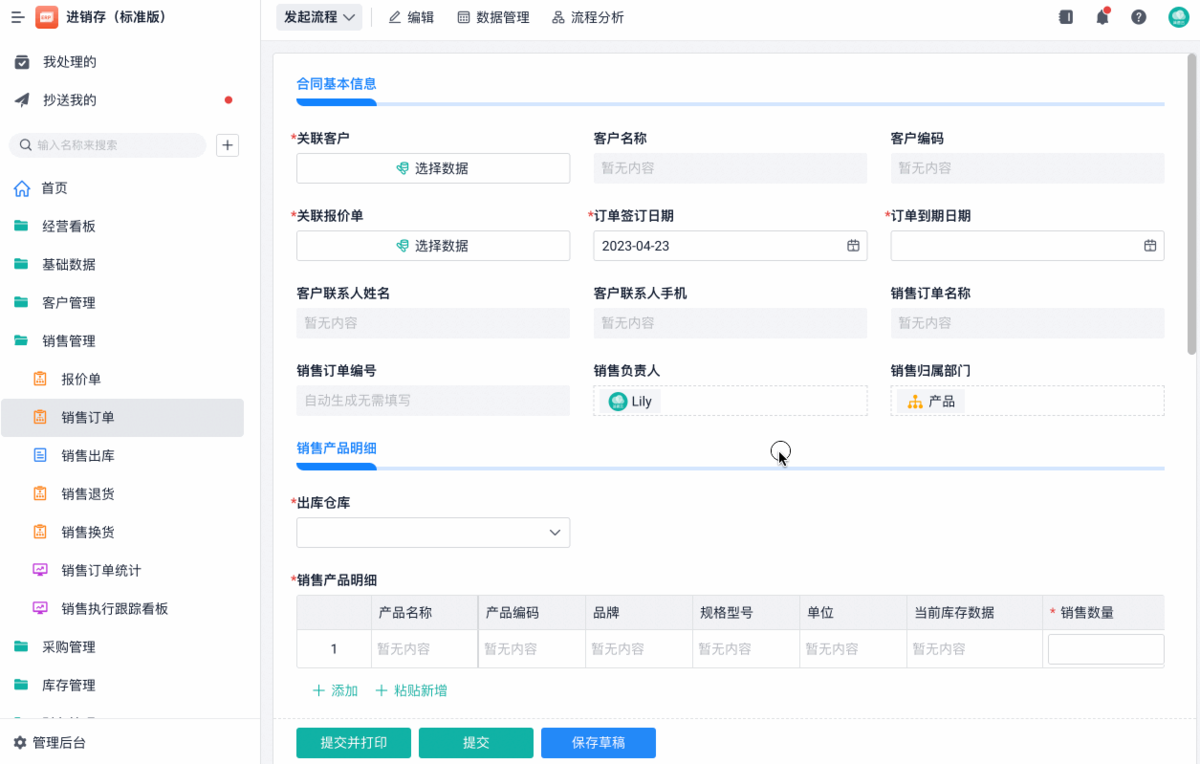Click the plus icon beside search box
Viewport: 1200px width, 764px height.
click(228, 145)
